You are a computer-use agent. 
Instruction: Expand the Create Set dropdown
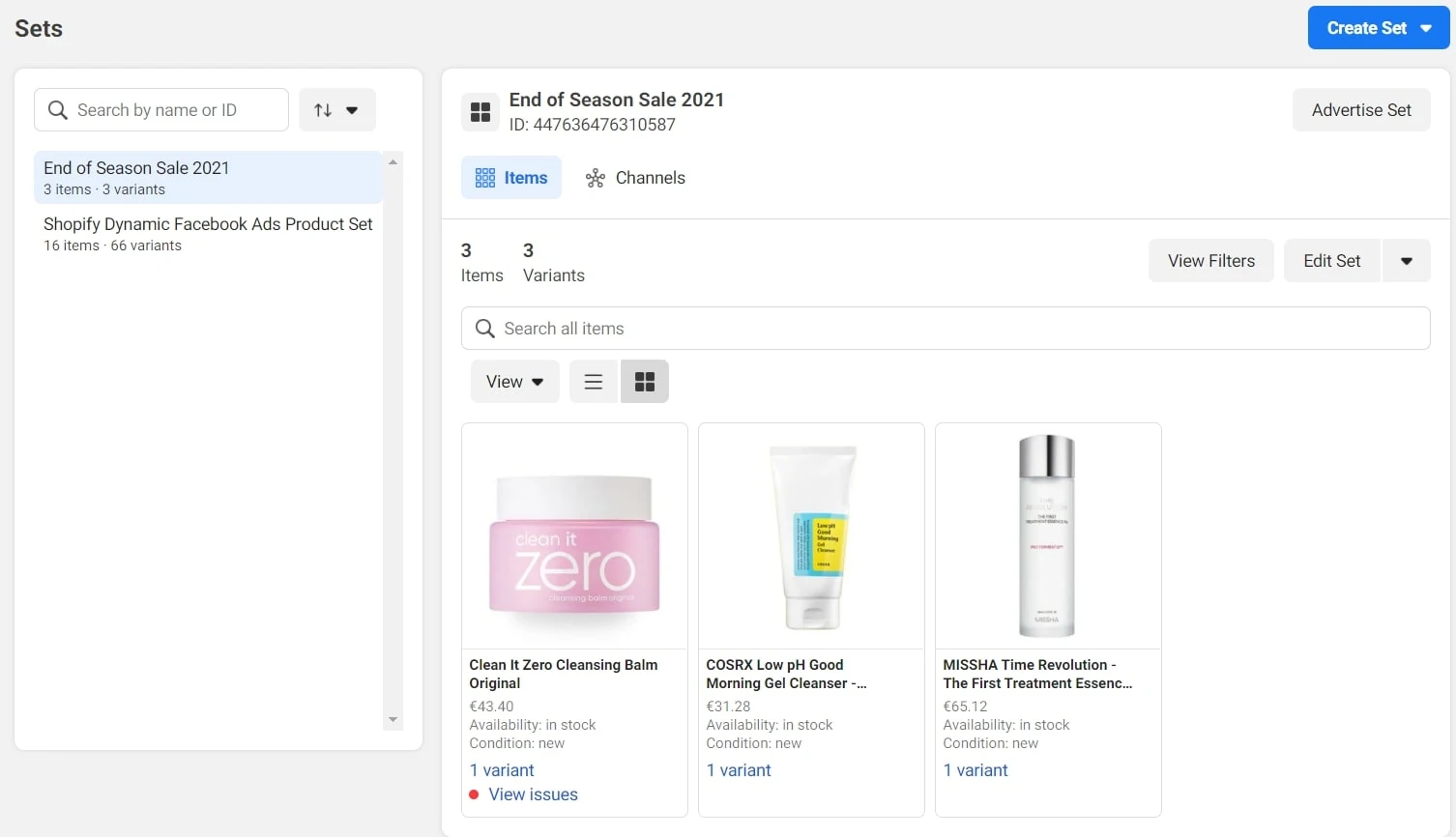click(x=1426, y=28)
